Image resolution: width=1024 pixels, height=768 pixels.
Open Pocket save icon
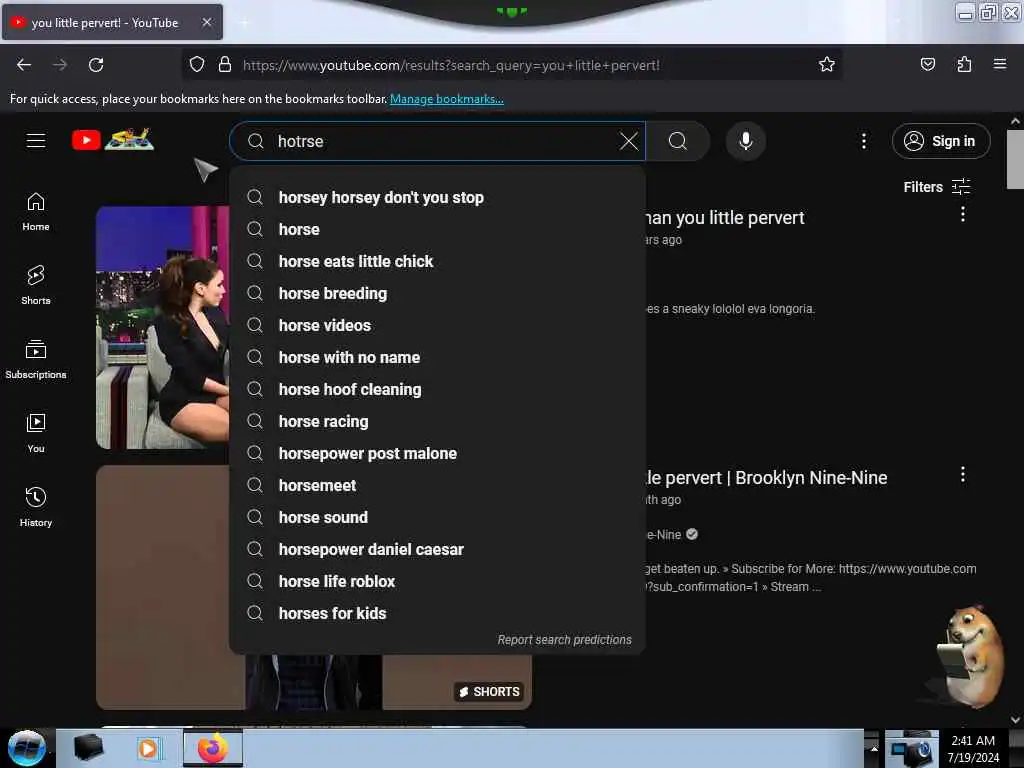point(927,64)
